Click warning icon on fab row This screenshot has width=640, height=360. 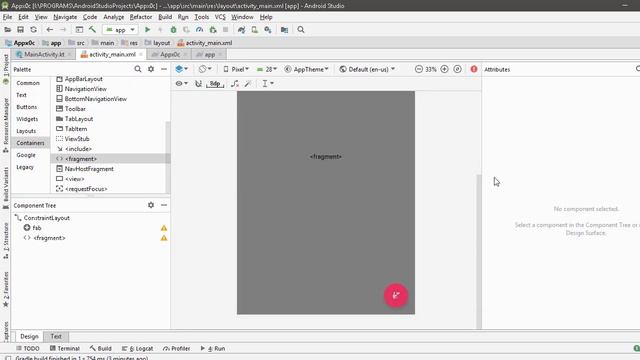pyautogui.click(x=164, y=228)
